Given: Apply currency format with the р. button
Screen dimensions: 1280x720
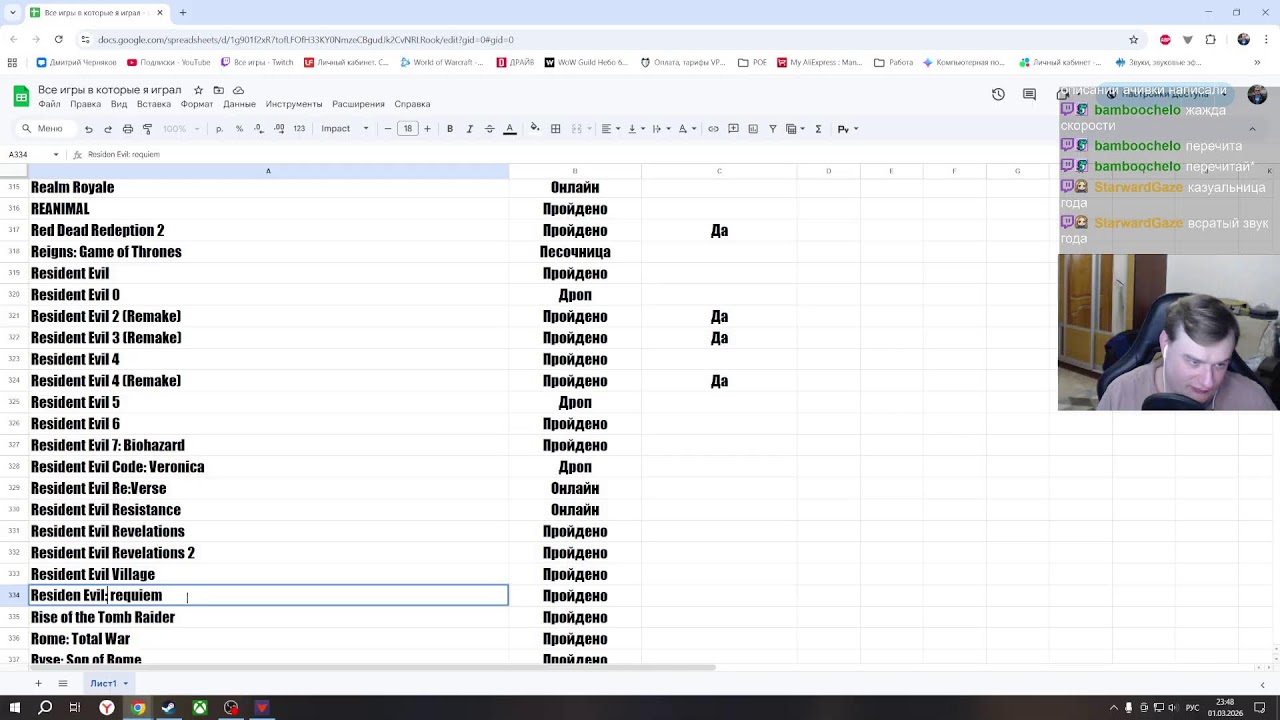Looking at the screenshot, I should [219, 129].
